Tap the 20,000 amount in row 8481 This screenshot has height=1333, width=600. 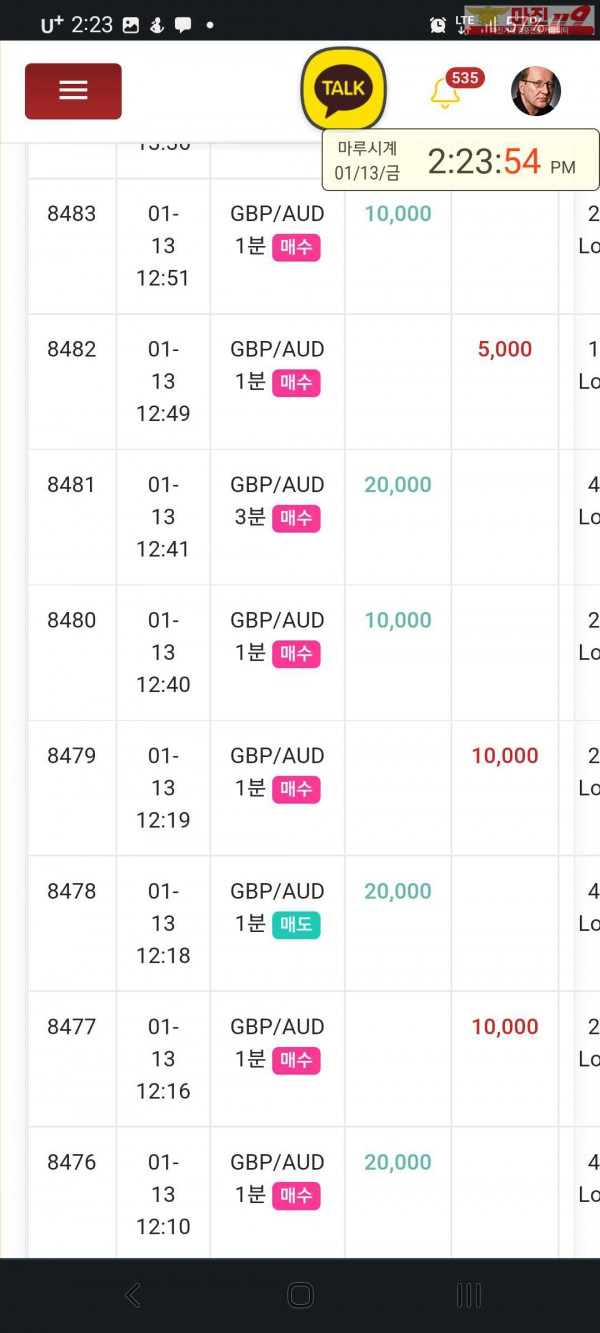click(398, 485)
